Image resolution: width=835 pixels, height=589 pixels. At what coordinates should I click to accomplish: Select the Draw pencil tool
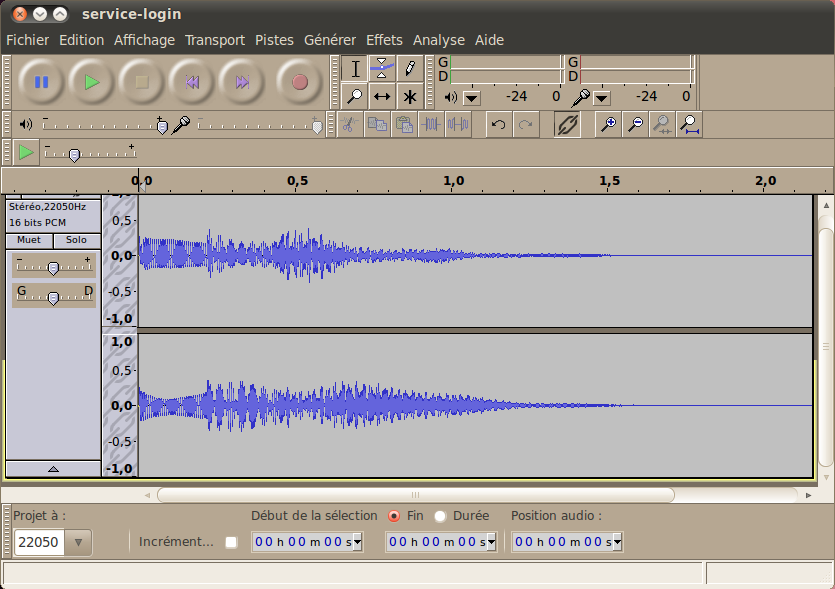click(x=409, y=69)
